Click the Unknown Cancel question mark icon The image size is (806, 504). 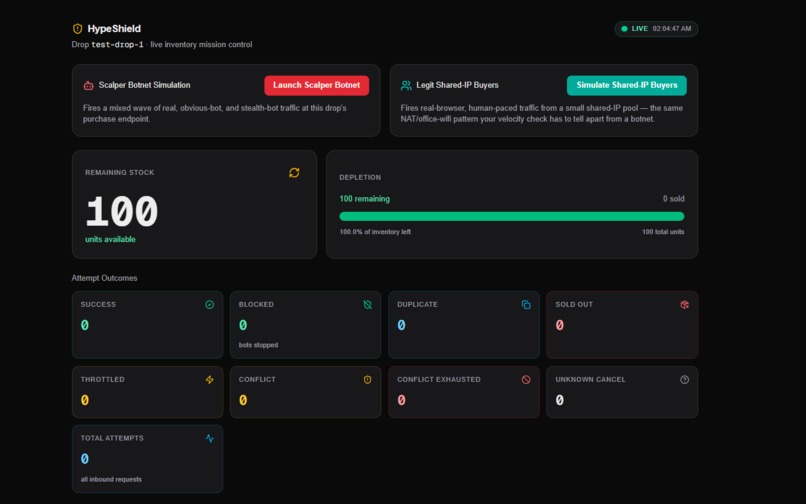click(684, 380)
